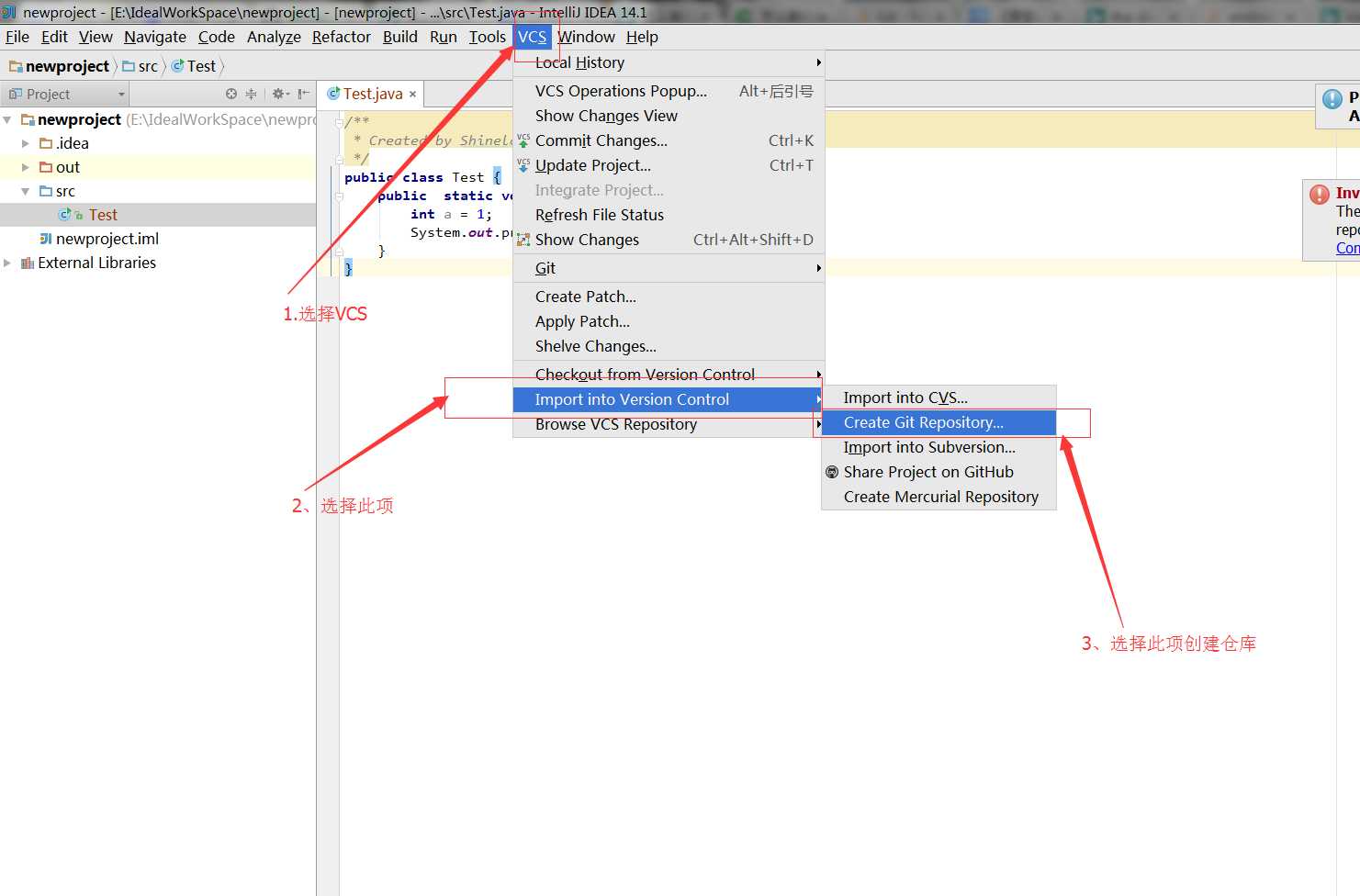This screenshot has height=896, width=1360.
Task: Choose Create Mercurial Repository
Action: (939, 497)
